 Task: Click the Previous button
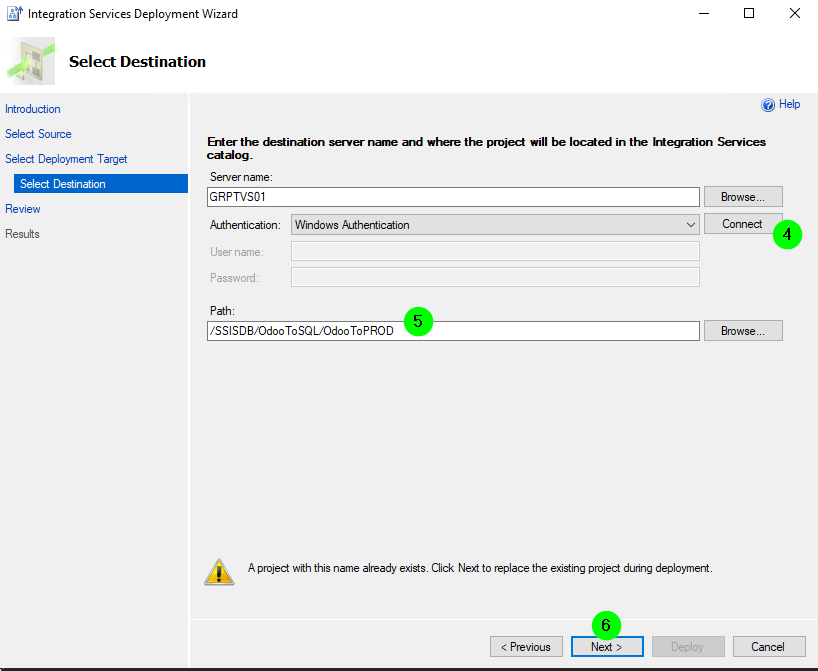[526, 647]
